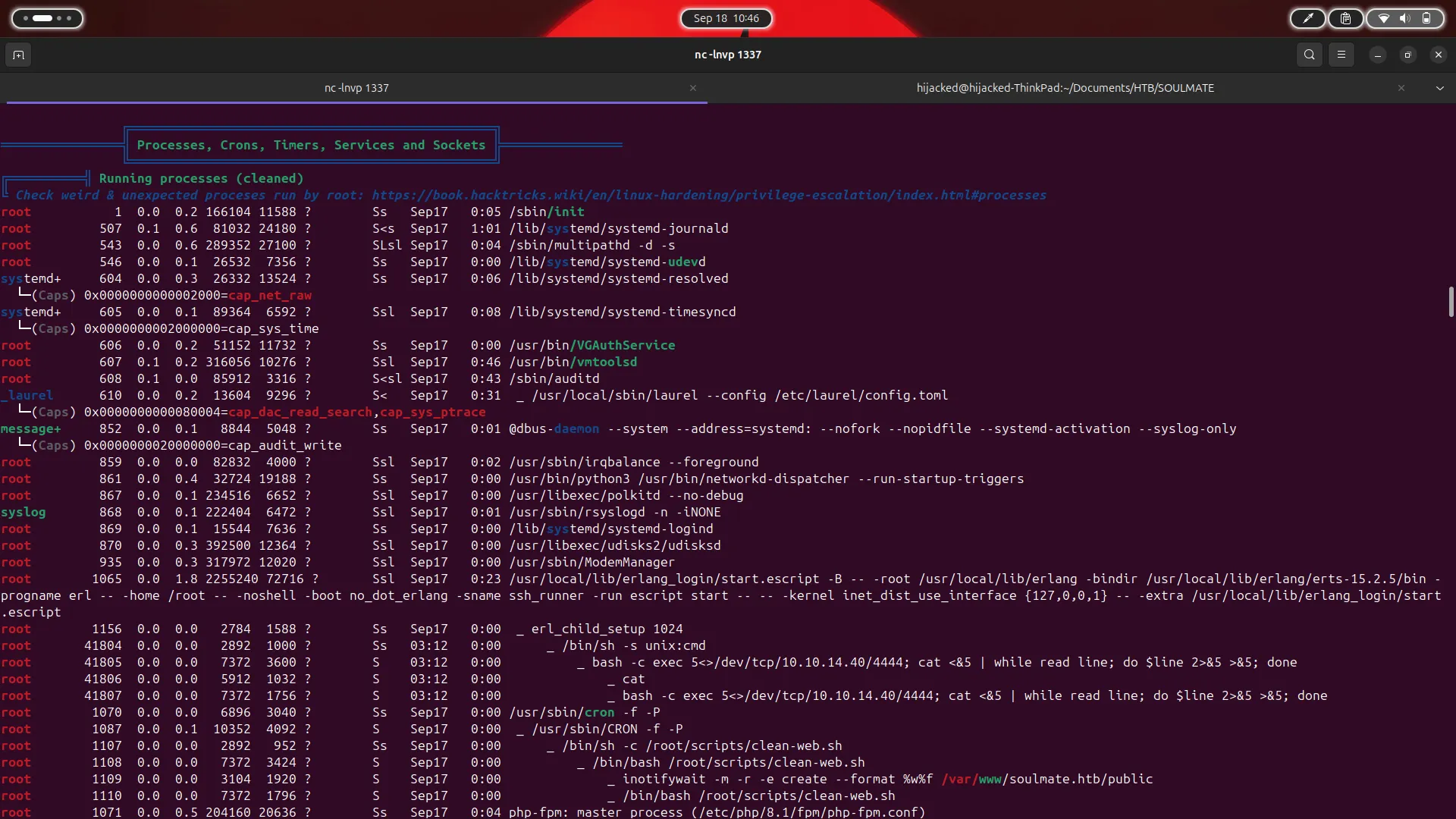This screenshot has height=819, width=1456.
Task: Click the Wi-Fi status icon
Action: [x=1384, y=18]
